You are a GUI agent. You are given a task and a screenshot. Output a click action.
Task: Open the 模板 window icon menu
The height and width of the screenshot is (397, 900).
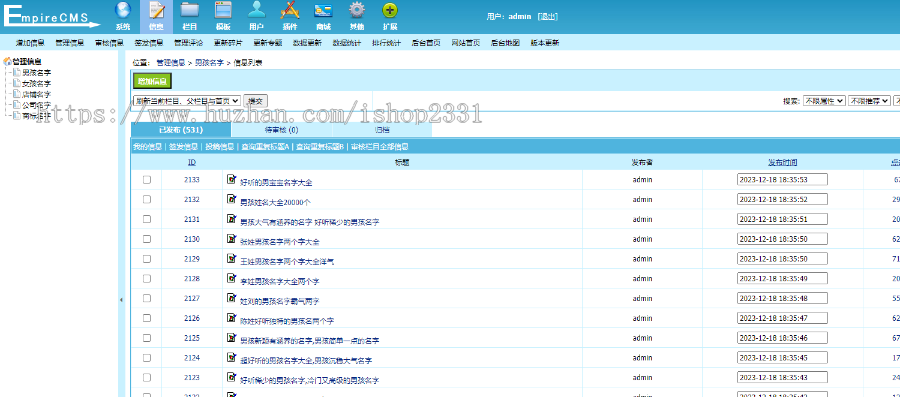(223, 15)
